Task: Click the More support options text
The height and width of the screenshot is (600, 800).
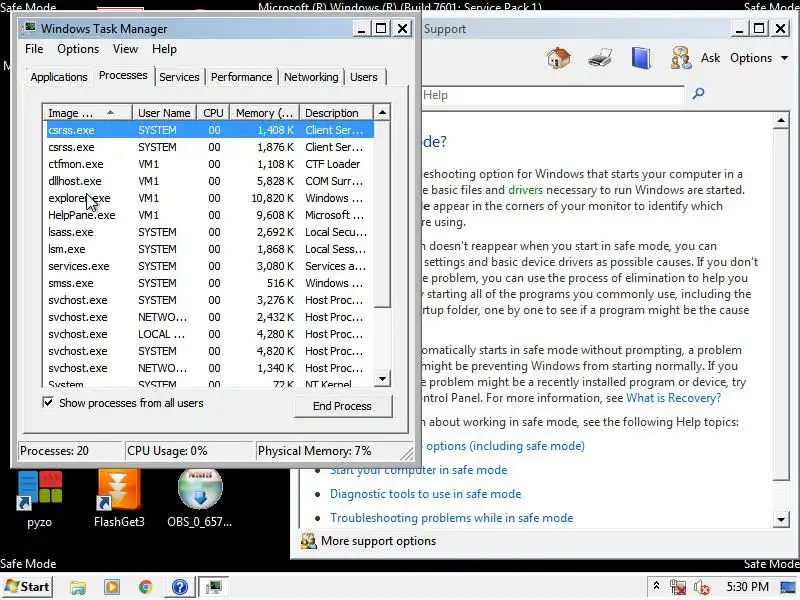Action: (x=379, y=541)
